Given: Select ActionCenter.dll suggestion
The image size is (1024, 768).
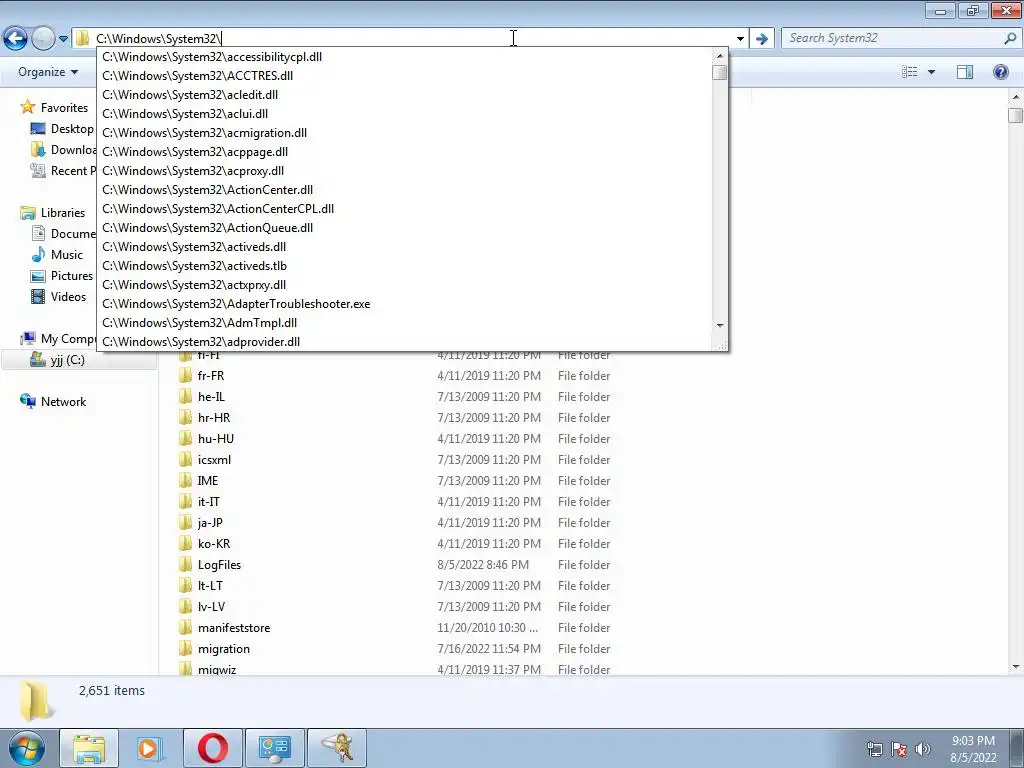Looking at the screenshot, I should click(x=405, y=189).
